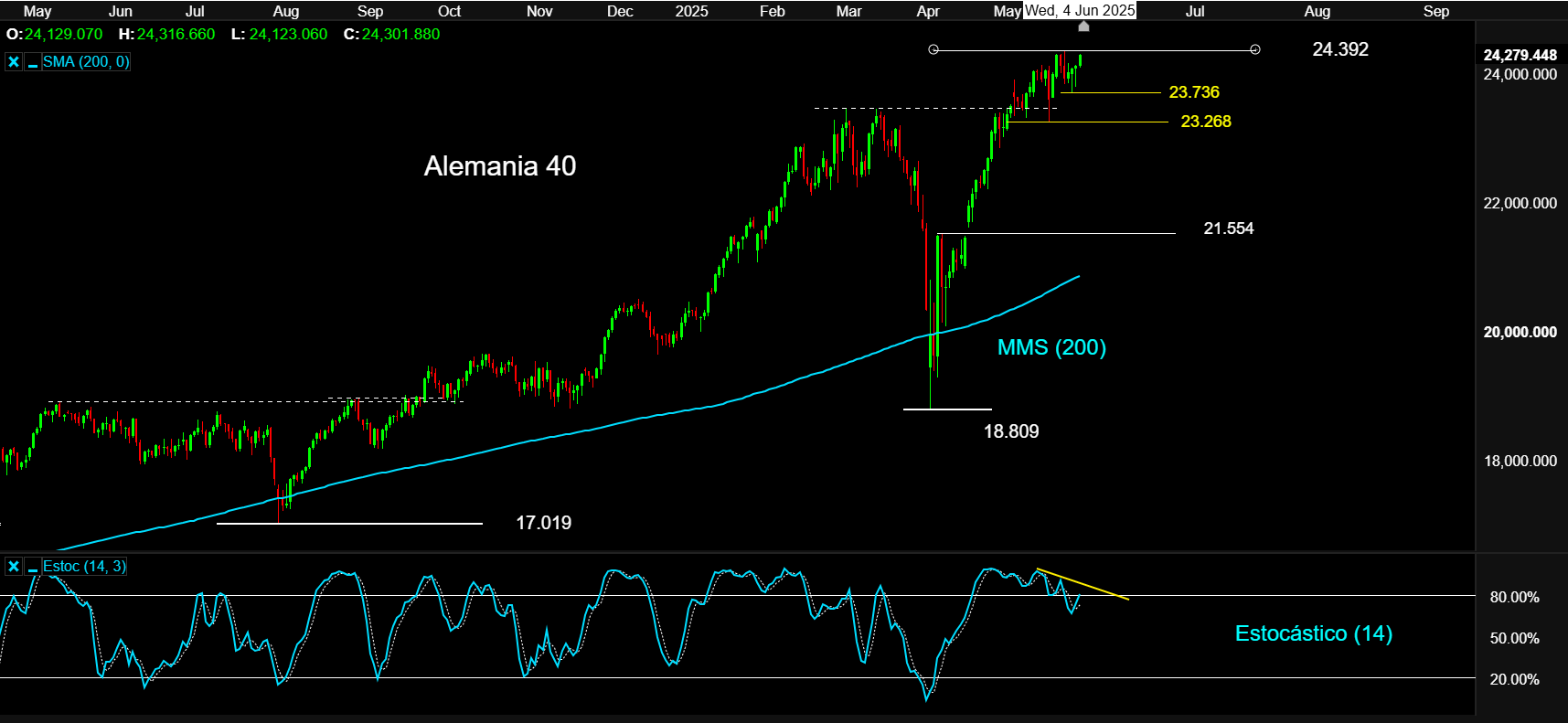Click the Oct label on time axis

449,11
